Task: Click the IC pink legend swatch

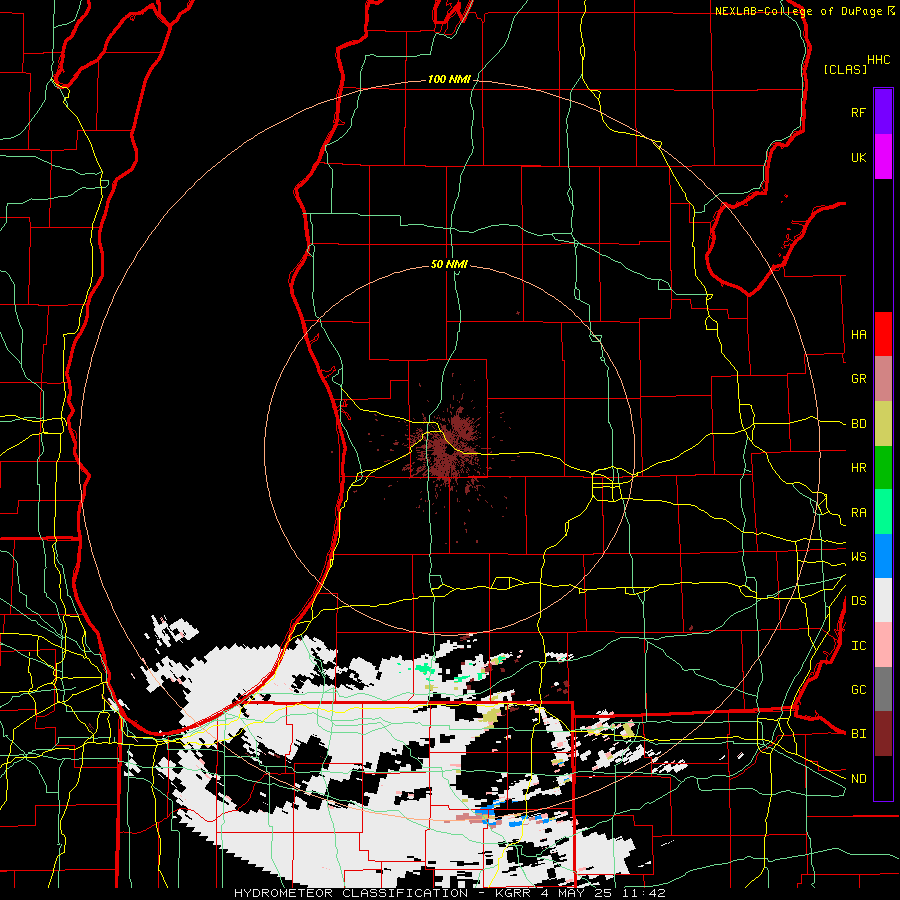Action: (883, 645)
